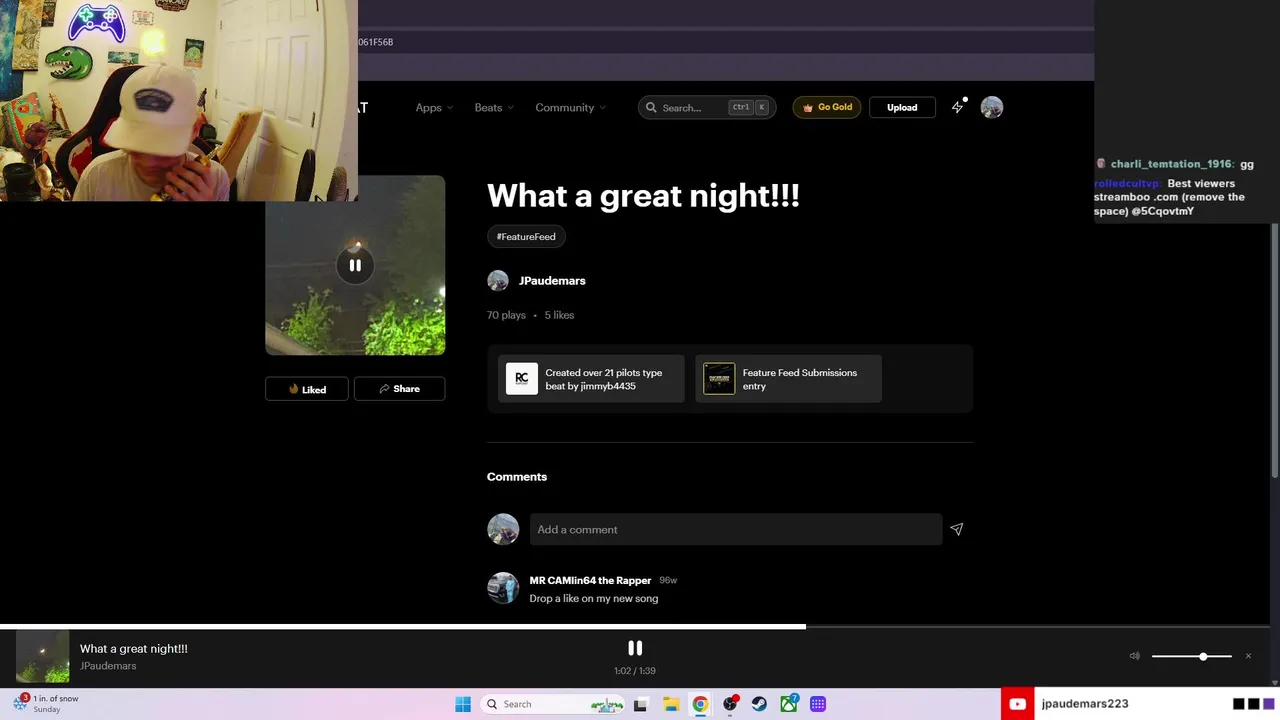This screenshot has width=1280, height=720.
Task: Click JPaudemars avatar beside the artist name
Action: click(x=498, y=281)
